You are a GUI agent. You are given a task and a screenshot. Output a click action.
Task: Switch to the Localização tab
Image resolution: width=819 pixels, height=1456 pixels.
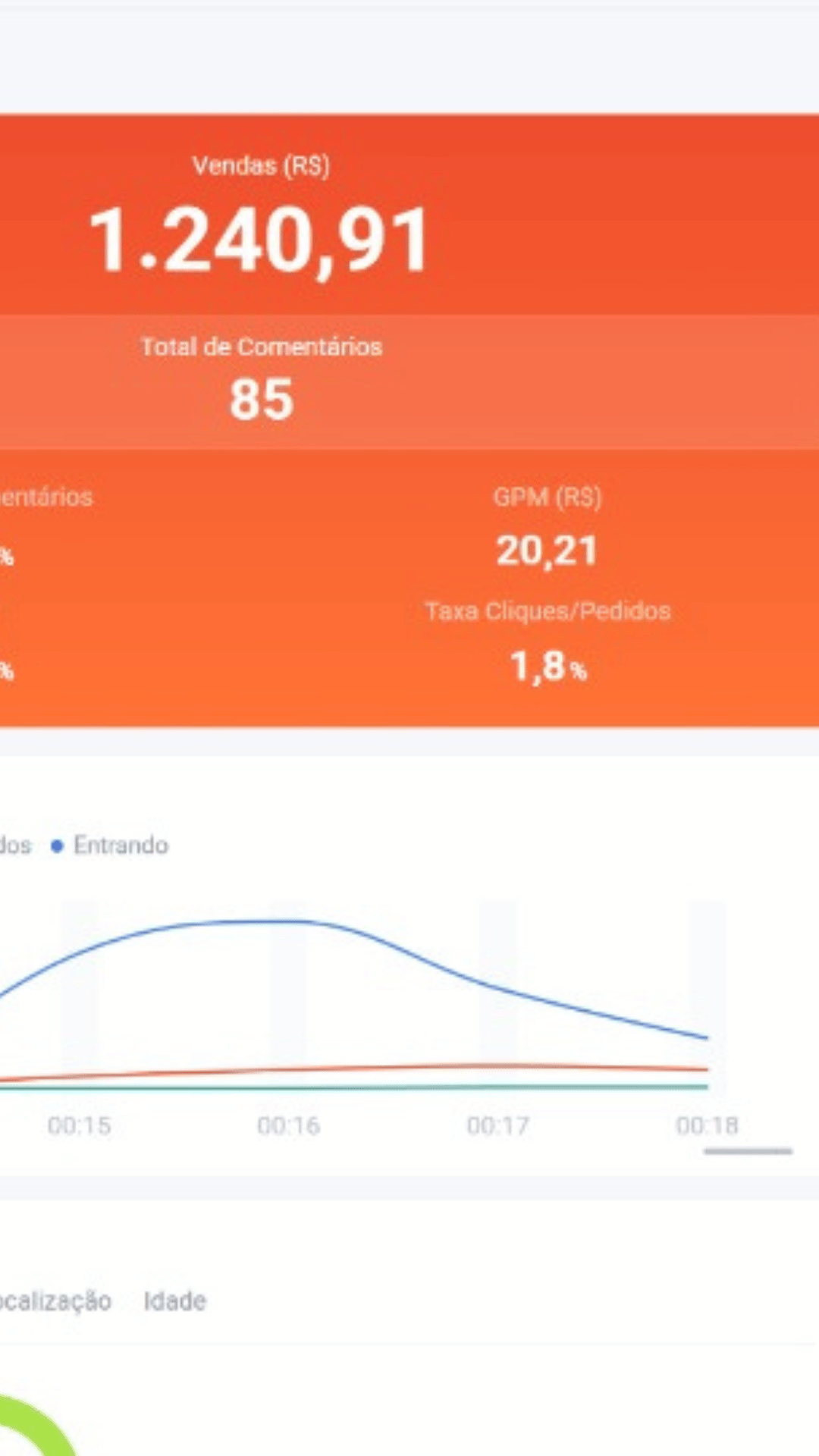click(55, 1301)
